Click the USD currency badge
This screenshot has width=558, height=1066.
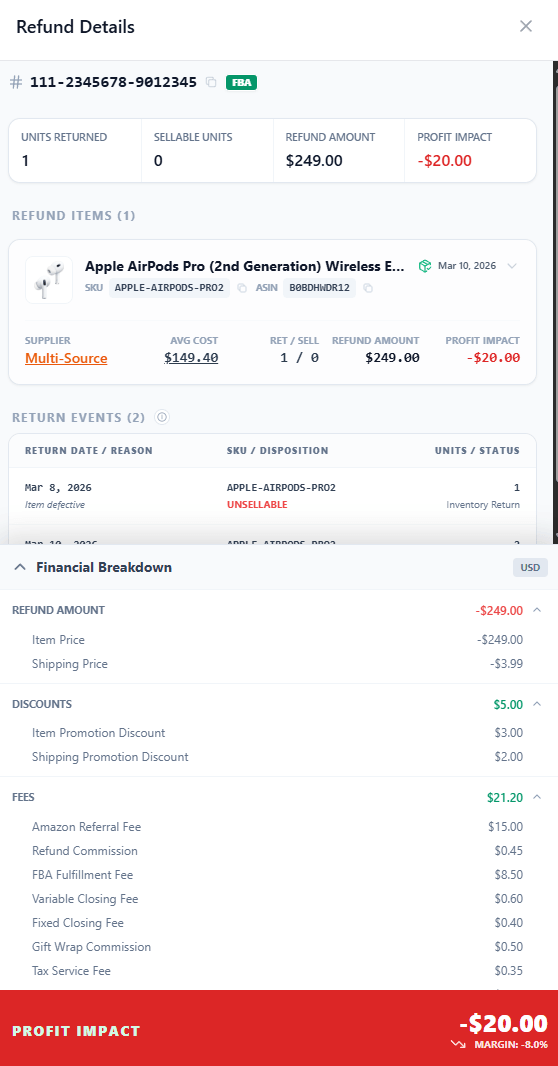pyautogui.click(x=530, y=568)
